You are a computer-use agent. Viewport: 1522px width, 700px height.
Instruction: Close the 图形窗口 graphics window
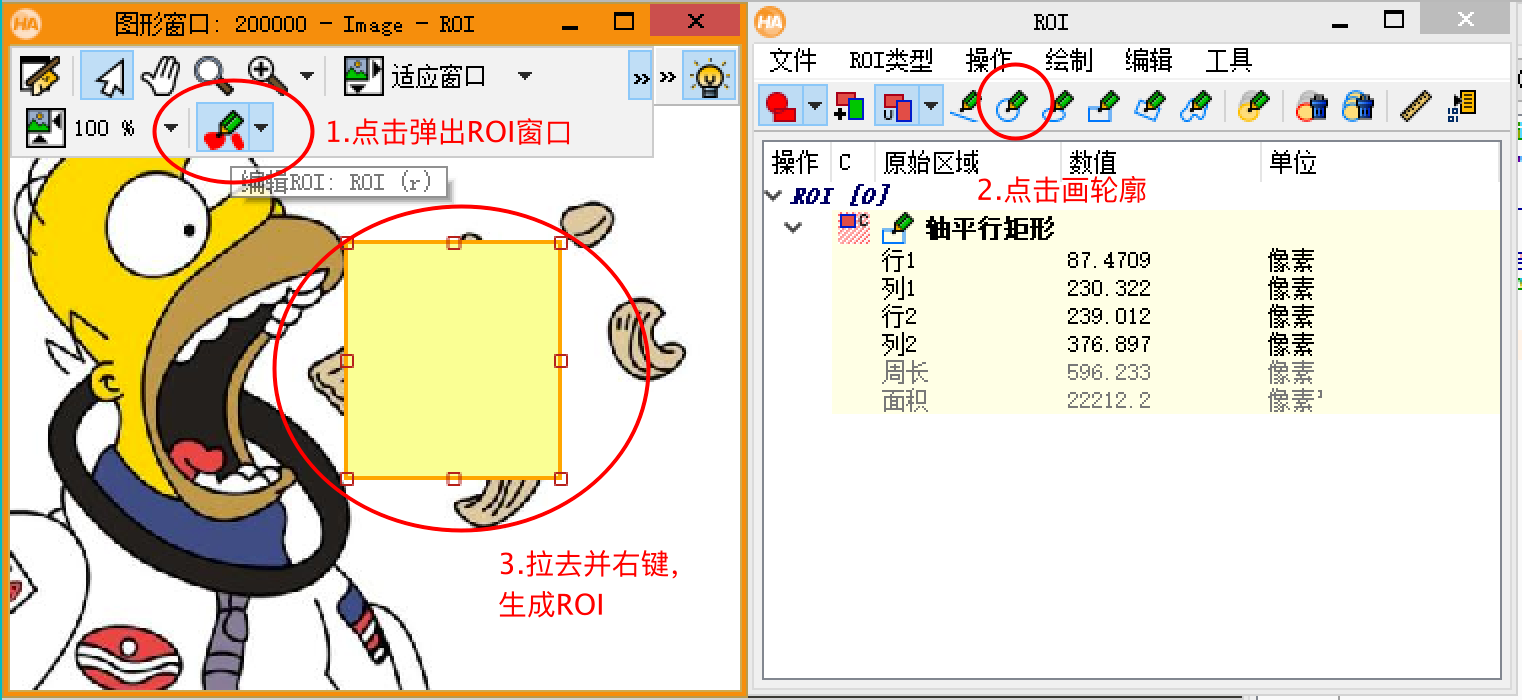pos(696,21)
